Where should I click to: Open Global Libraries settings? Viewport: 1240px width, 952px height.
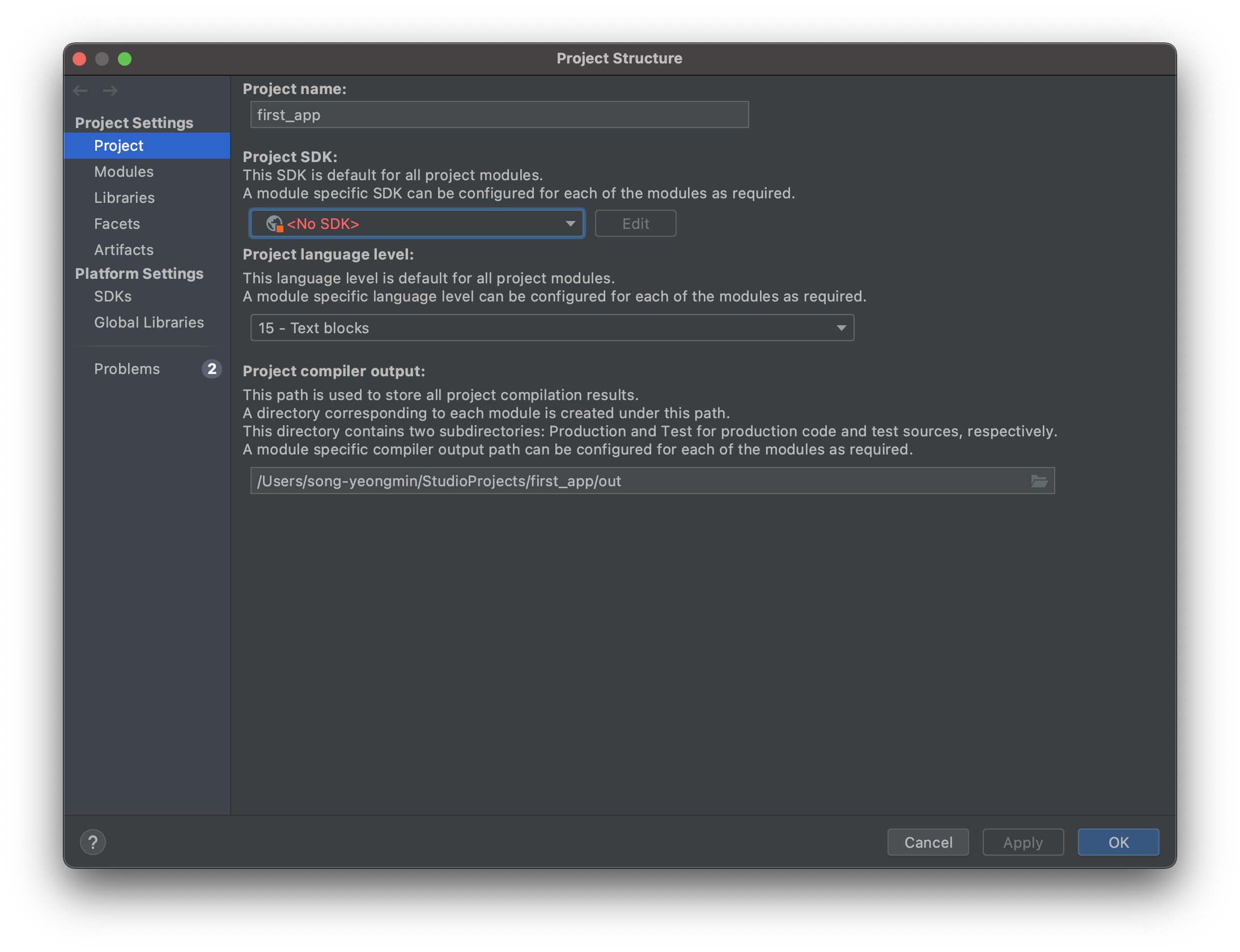148,322
